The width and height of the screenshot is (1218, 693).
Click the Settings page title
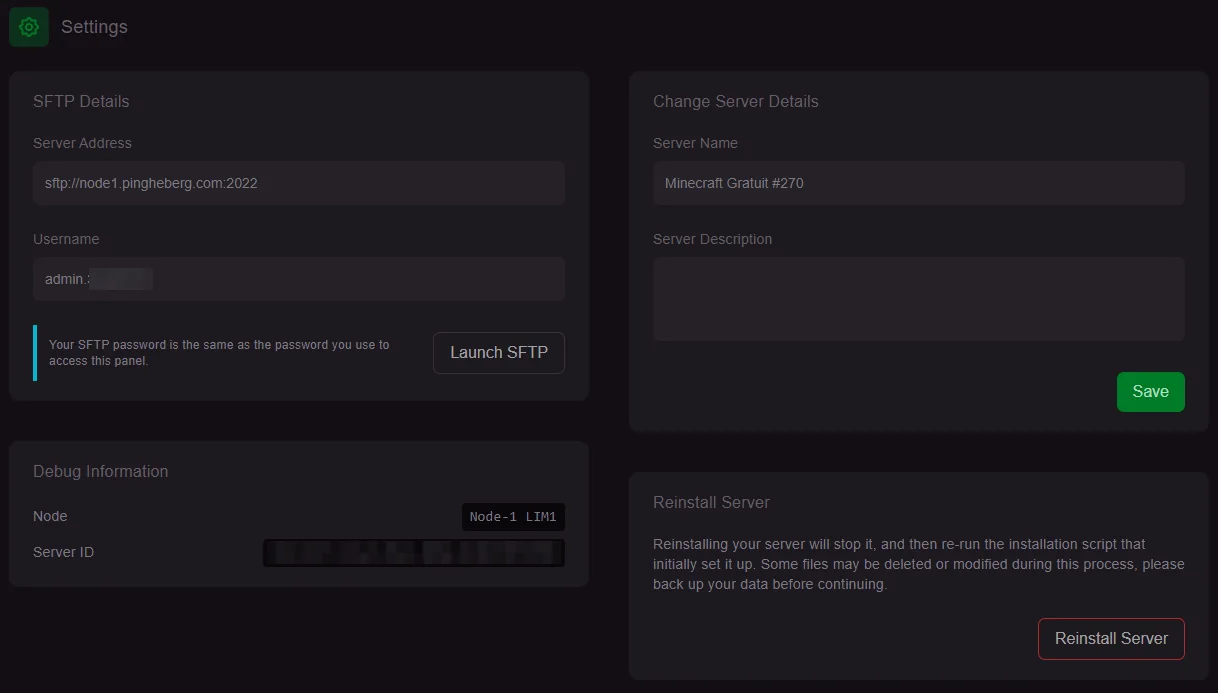pos(94,27)
